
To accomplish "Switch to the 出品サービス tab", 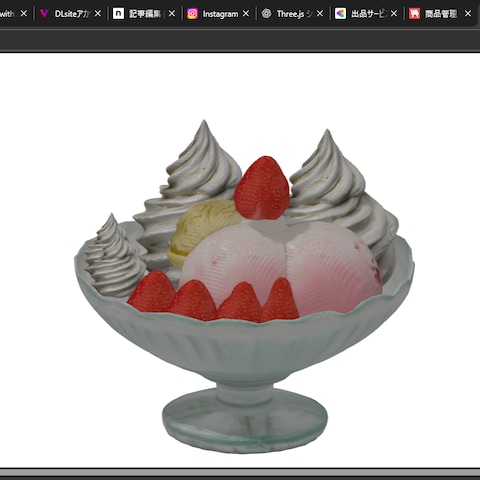I will 367,14.
